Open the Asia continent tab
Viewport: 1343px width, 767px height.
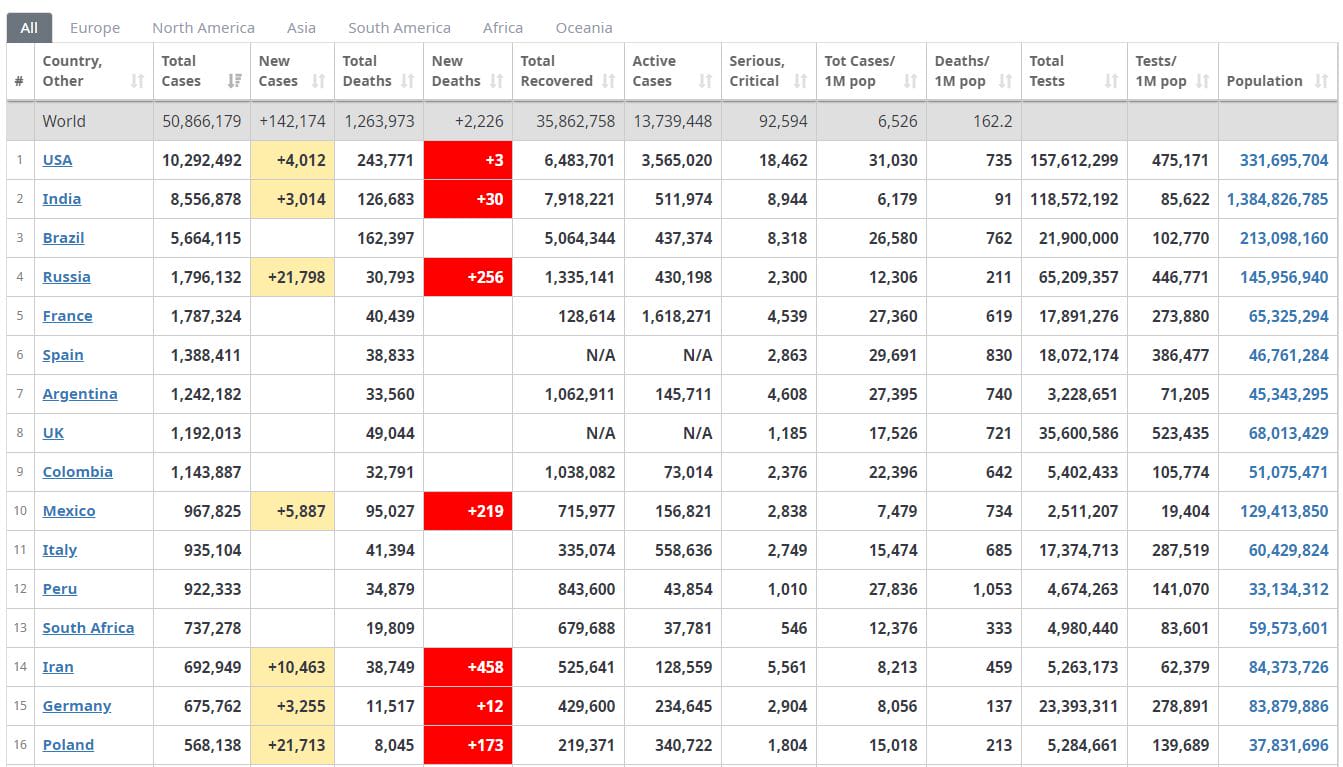click(x=301, y=28)
